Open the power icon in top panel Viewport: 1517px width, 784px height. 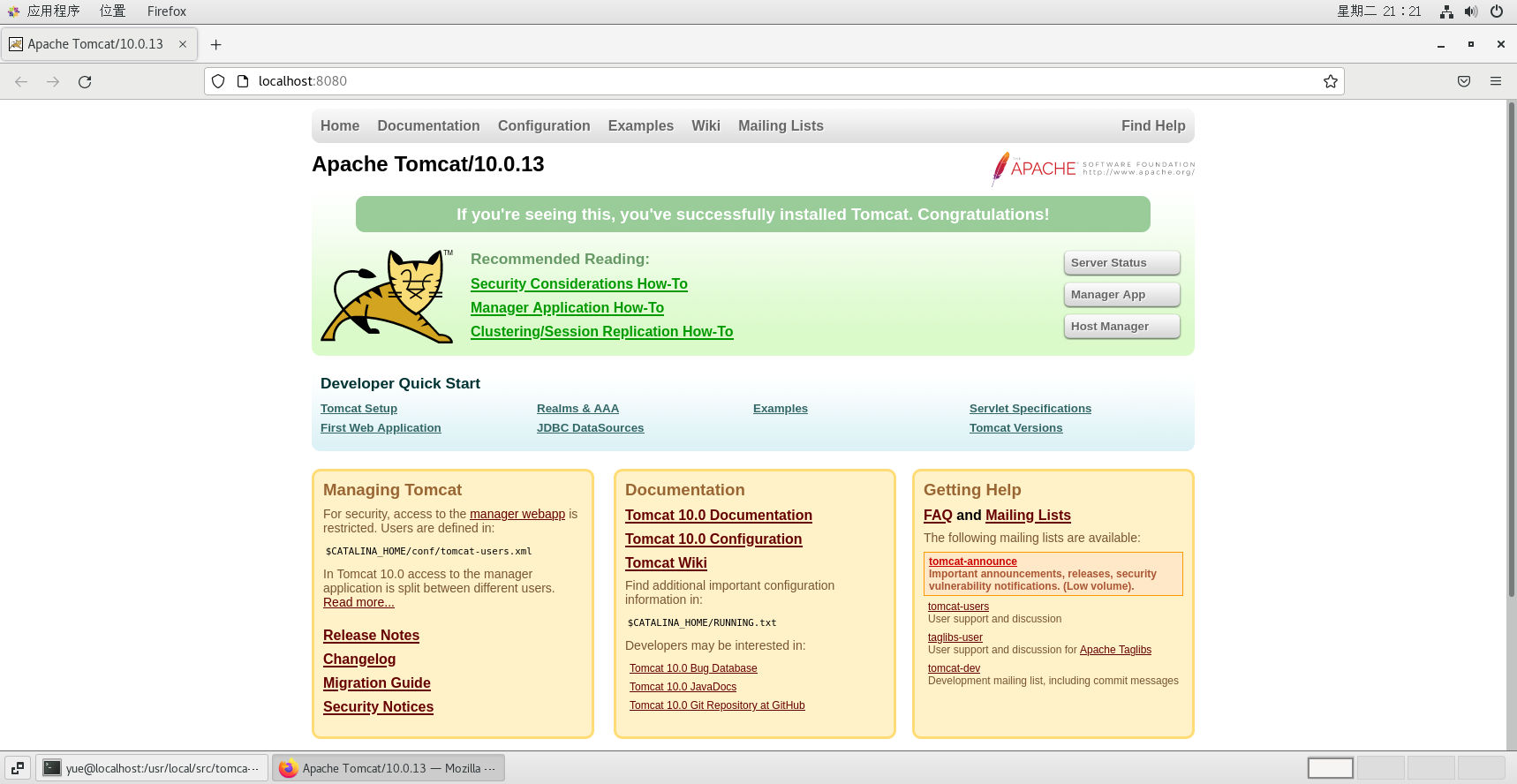pos(1497,11)
